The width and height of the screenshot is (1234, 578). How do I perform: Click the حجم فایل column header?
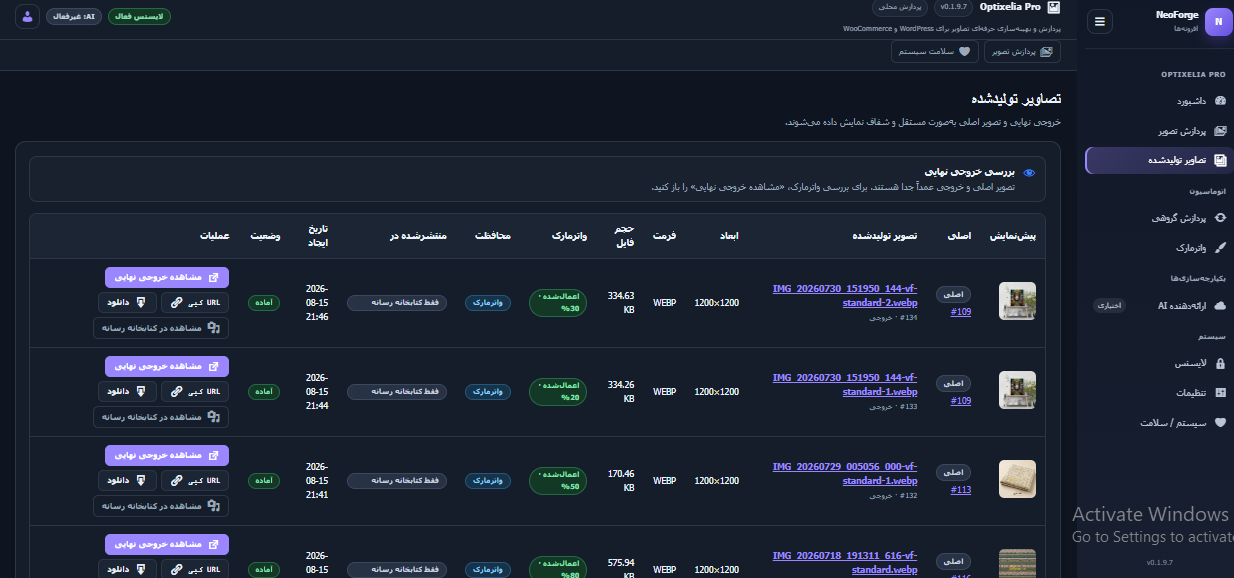coord(626,236)
